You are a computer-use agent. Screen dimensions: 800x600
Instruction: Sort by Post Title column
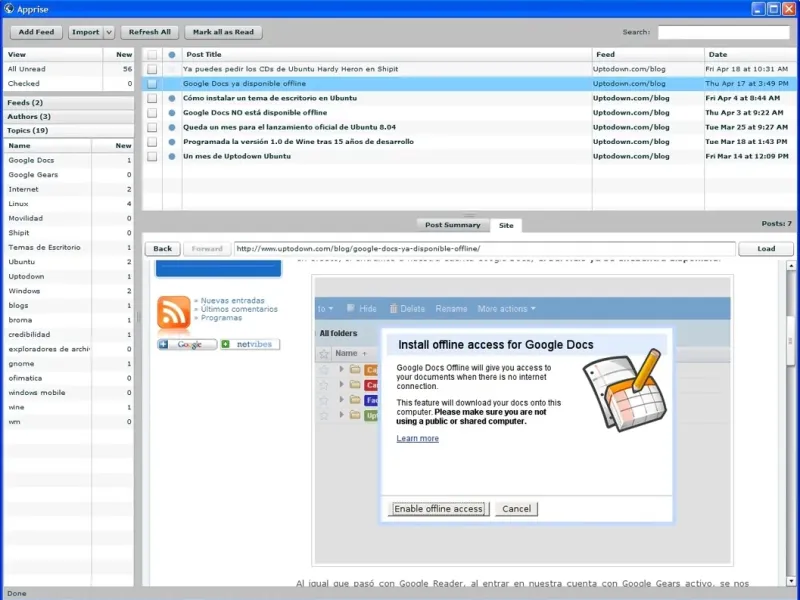(387, 55)
